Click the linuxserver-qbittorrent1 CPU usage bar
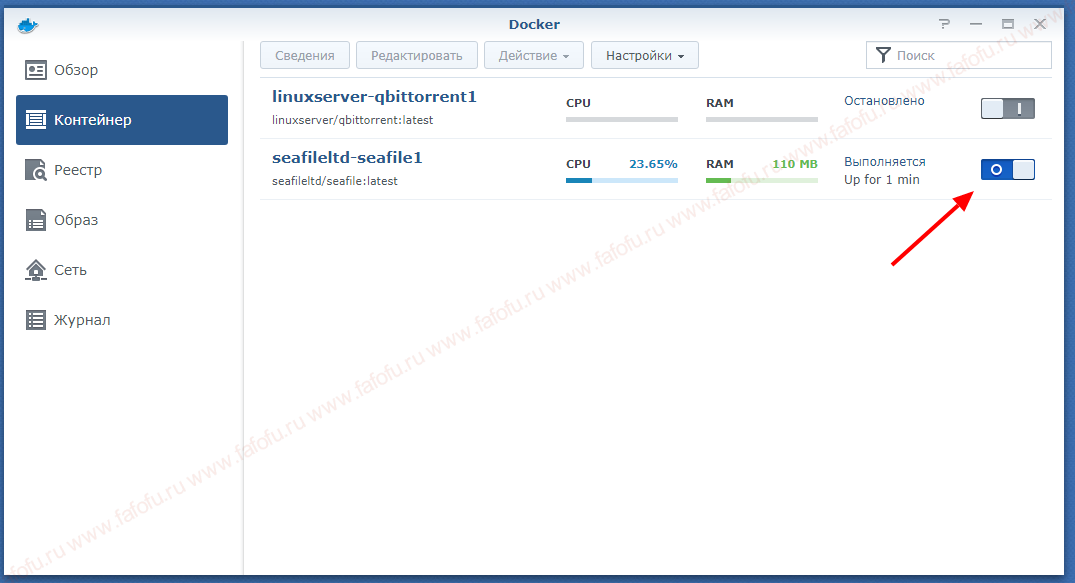This screenshot has height=583, width=1075. tap(622, 119)
